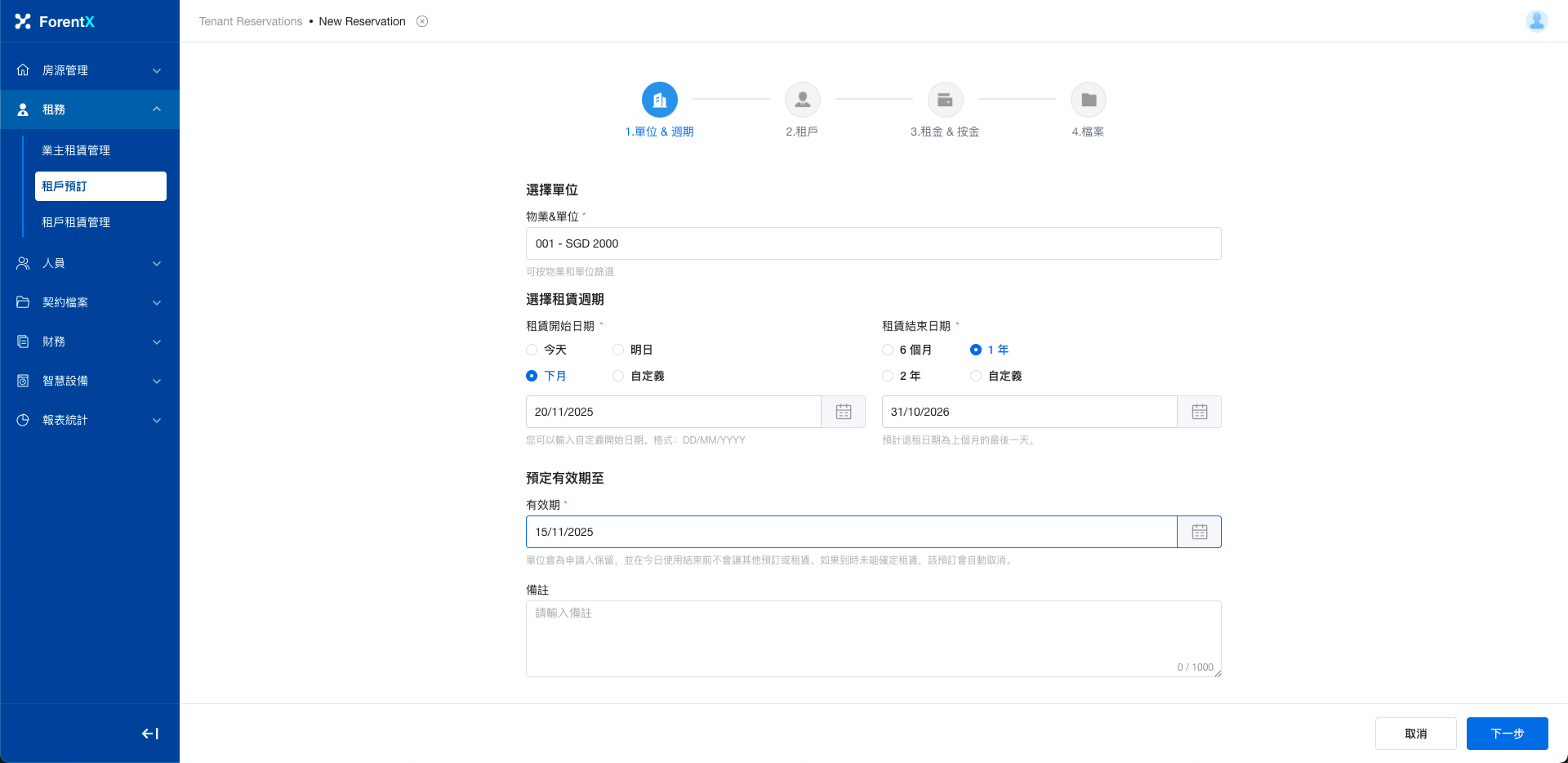Select 6 個月 lease duration
The height and width of the screenshot is (763, 1568).
tap(888, 350)
